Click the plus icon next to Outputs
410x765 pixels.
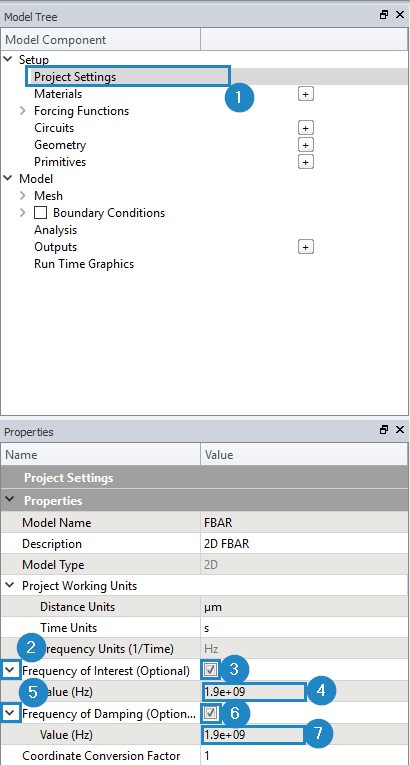coord(306,247)
